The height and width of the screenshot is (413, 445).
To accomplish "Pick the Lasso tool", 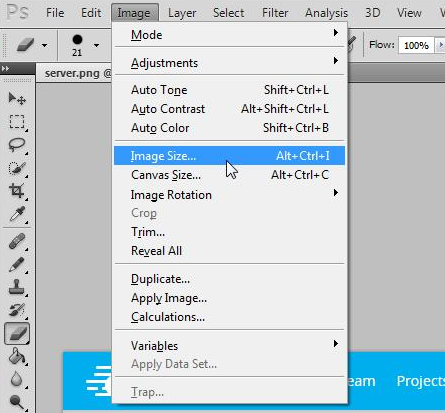I will pyautogui.click(x=17, y=145).
